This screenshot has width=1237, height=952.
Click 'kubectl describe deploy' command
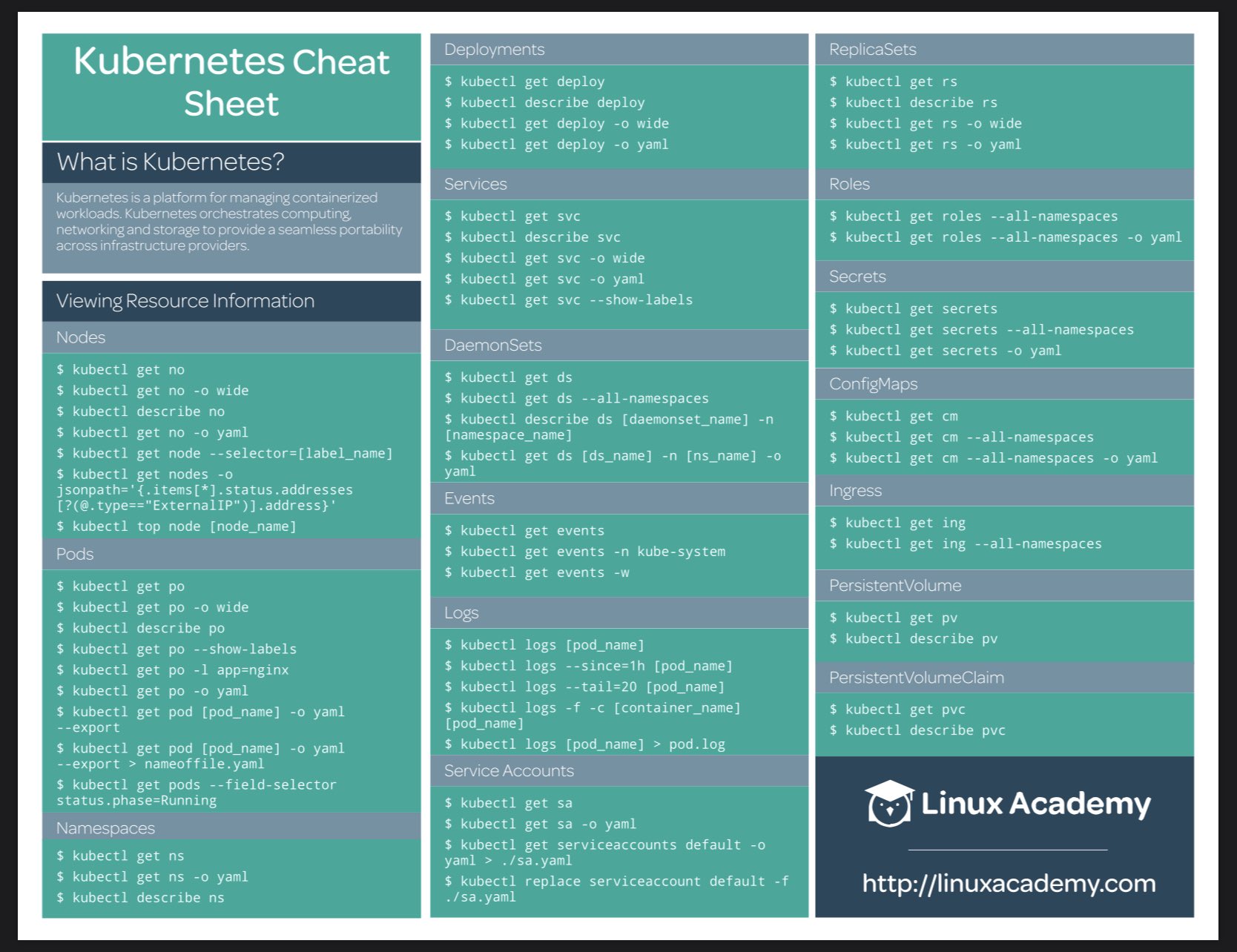(545, 102)
